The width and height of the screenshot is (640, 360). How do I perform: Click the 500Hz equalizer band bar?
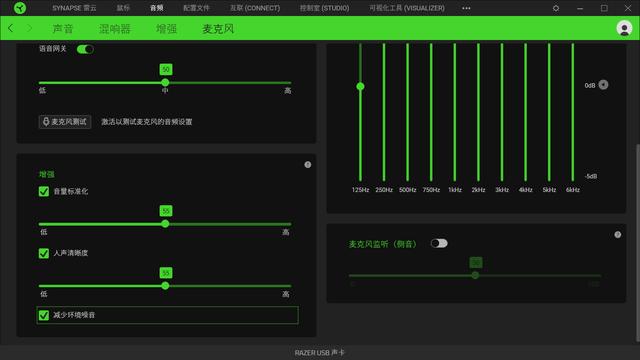pyautogui.click(x=407, y=112)
